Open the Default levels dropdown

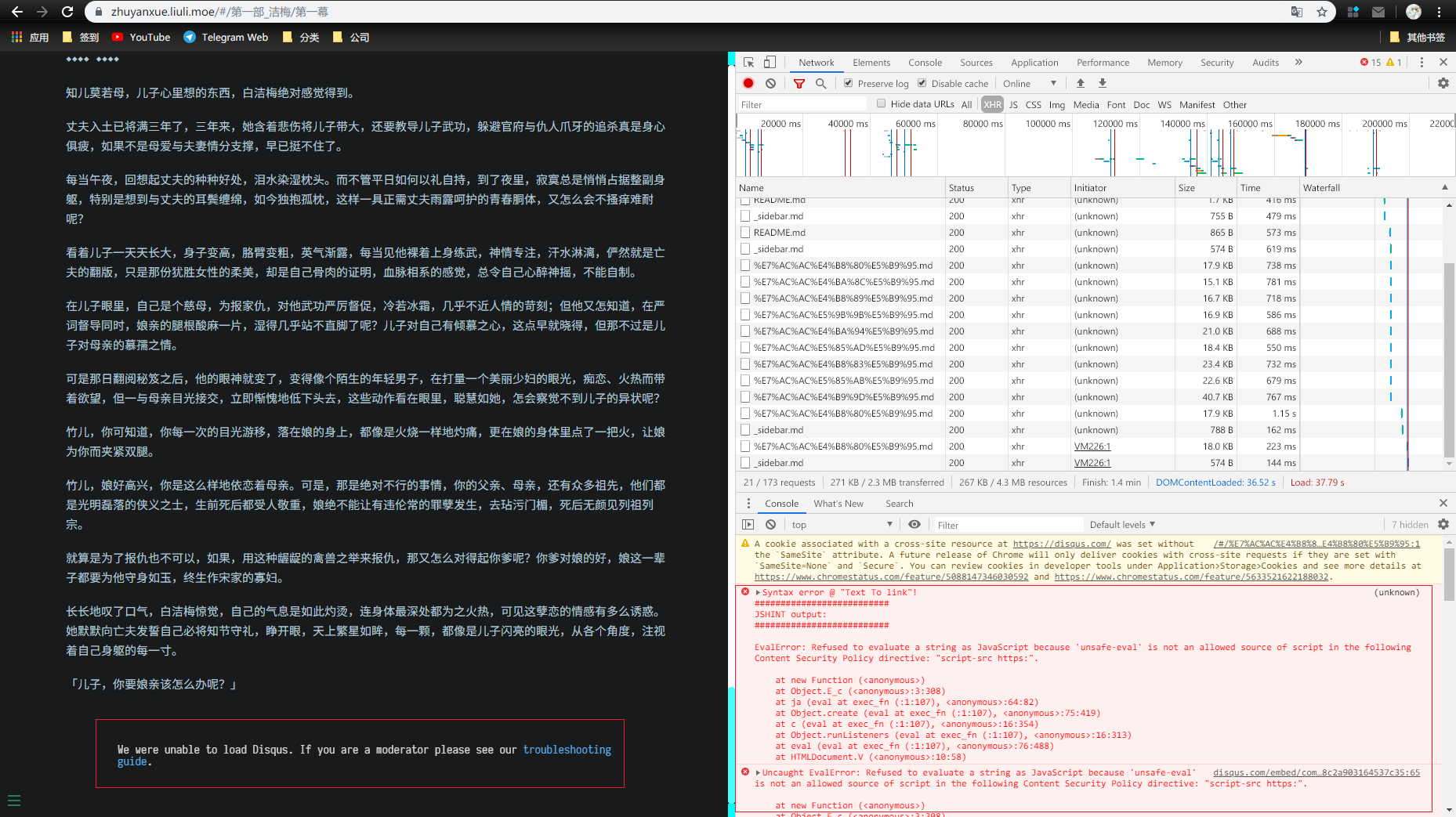pyautogui.click(x=1122, y=525)
